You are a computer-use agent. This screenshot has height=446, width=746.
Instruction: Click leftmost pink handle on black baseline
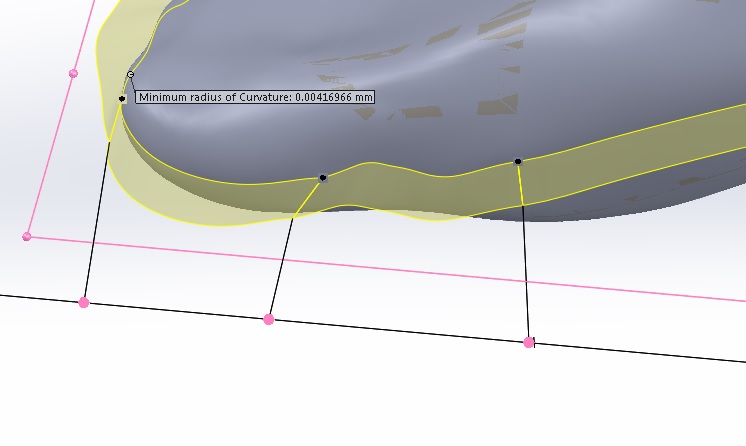(84, 302)
